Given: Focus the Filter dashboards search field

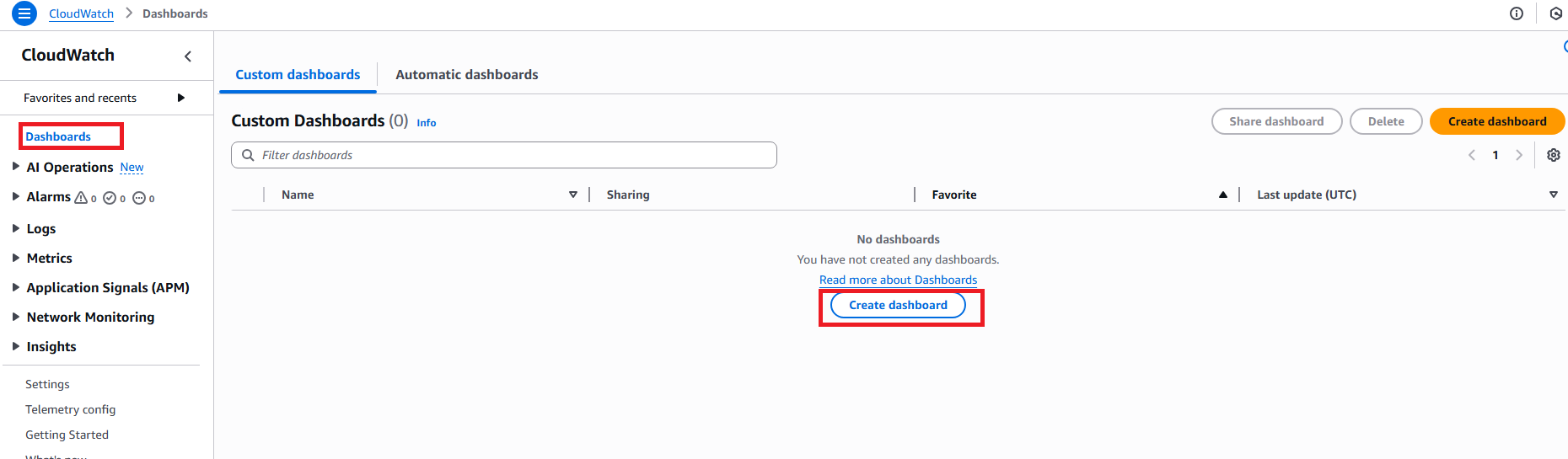Looking at the screenshot, I should [504, 155].
